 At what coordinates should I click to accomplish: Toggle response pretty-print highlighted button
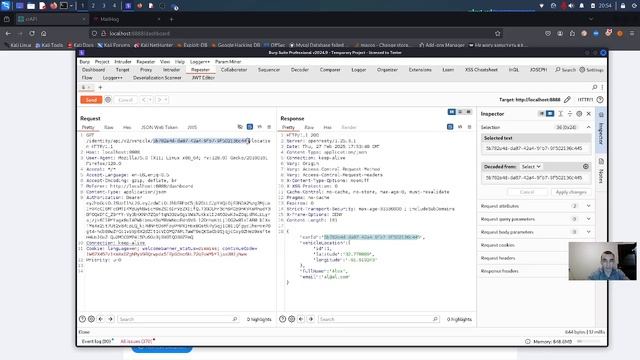[x=450, y=127]
